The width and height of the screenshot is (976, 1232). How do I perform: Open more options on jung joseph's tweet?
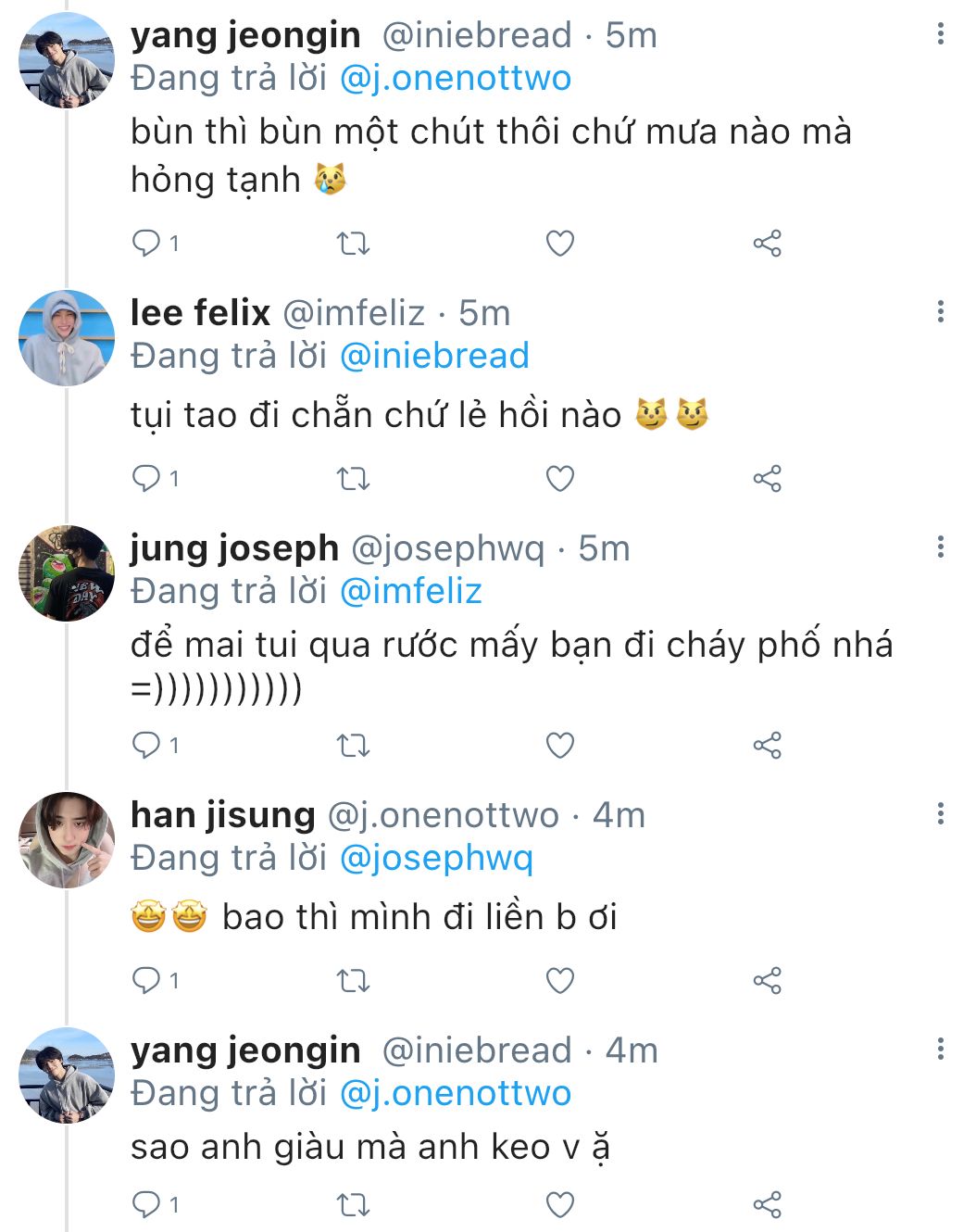941,547
